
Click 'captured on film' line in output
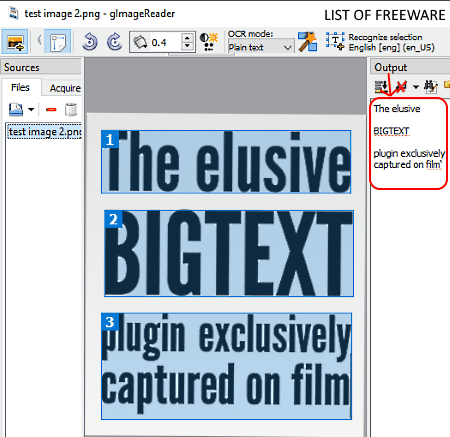pos(407,165)
